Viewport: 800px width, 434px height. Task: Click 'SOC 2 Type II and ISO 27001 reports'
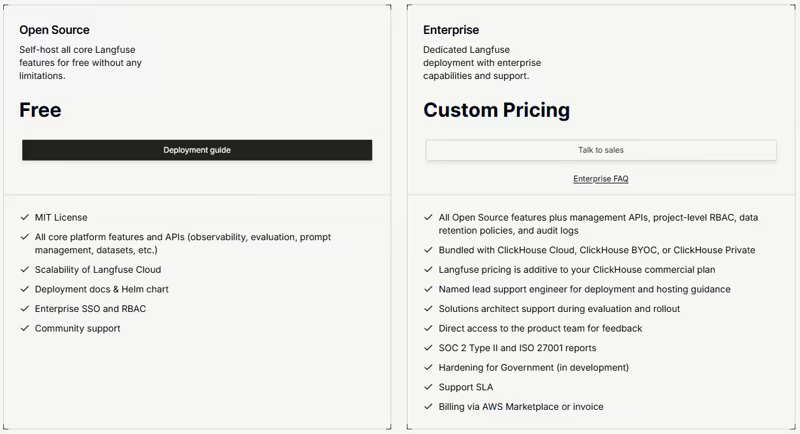(x=517, y=348)
